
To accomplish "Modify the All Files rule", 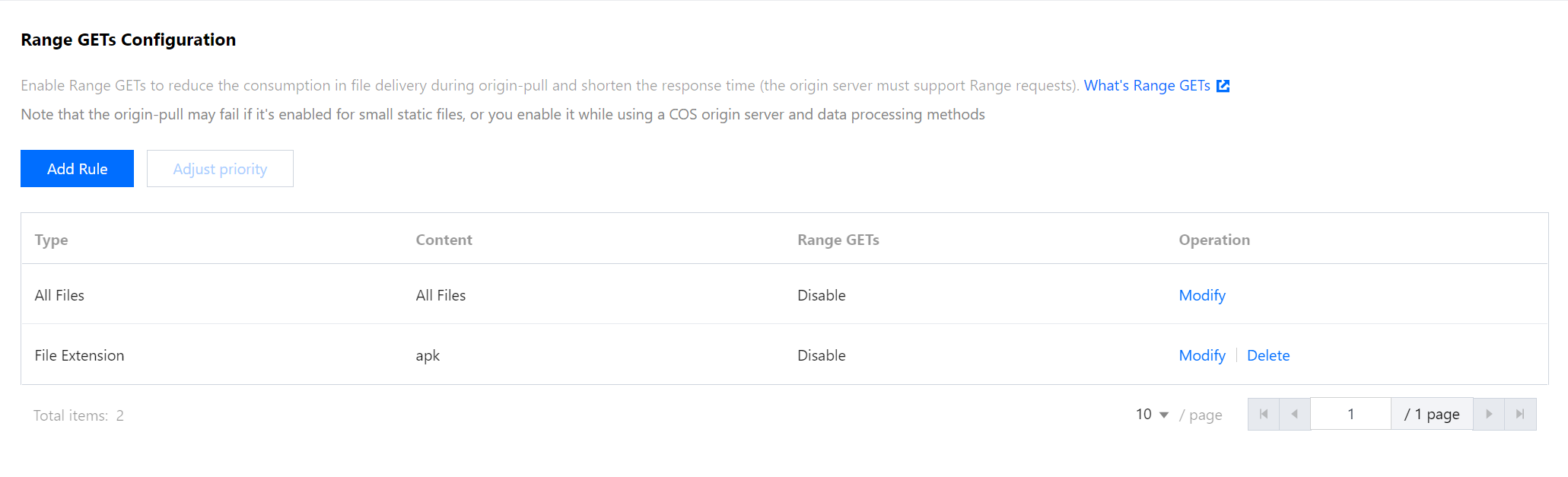I will click(x=1201, y=295).
